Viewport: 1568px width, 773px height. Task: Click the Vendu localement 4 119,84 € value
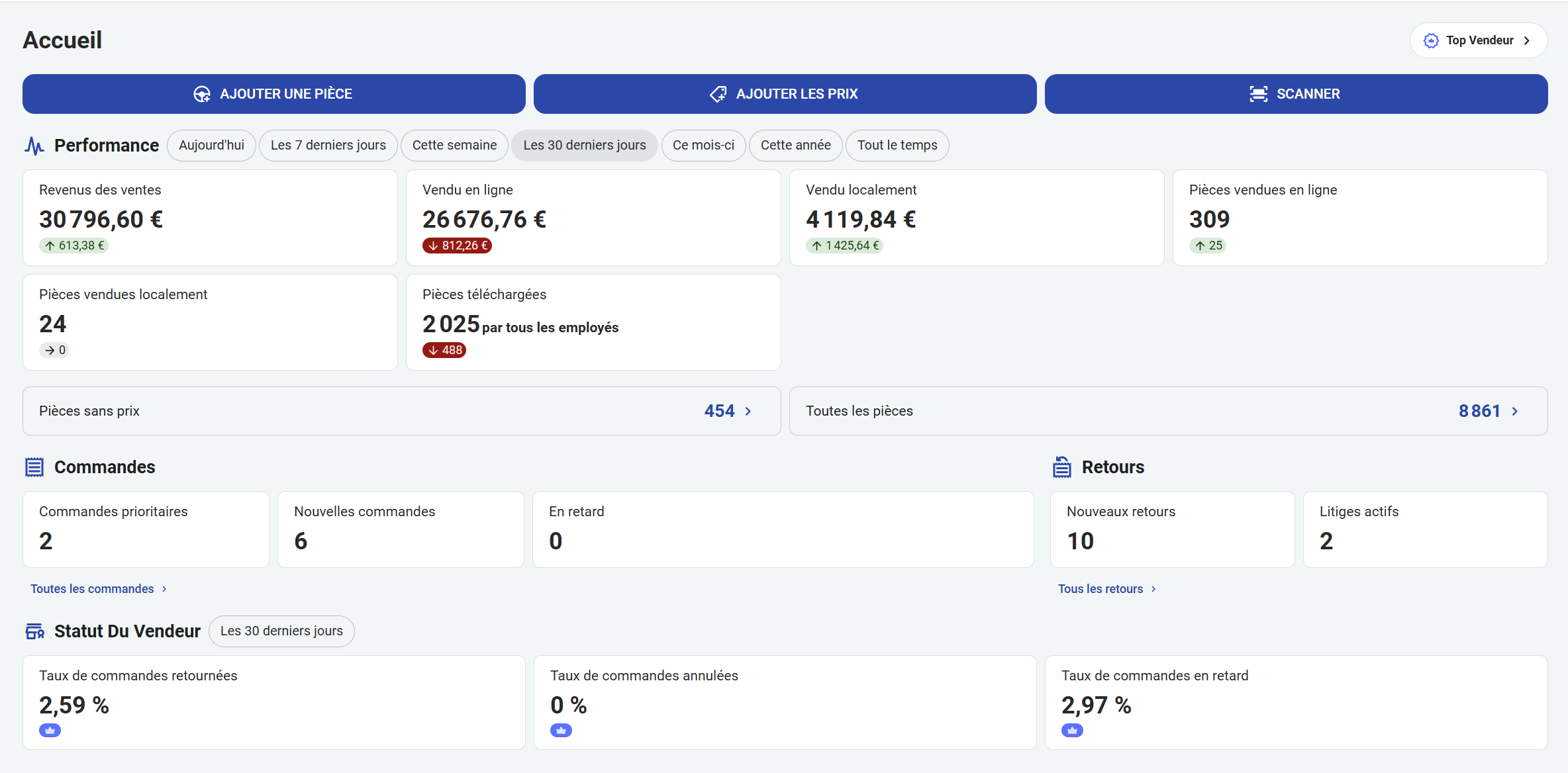861,220
